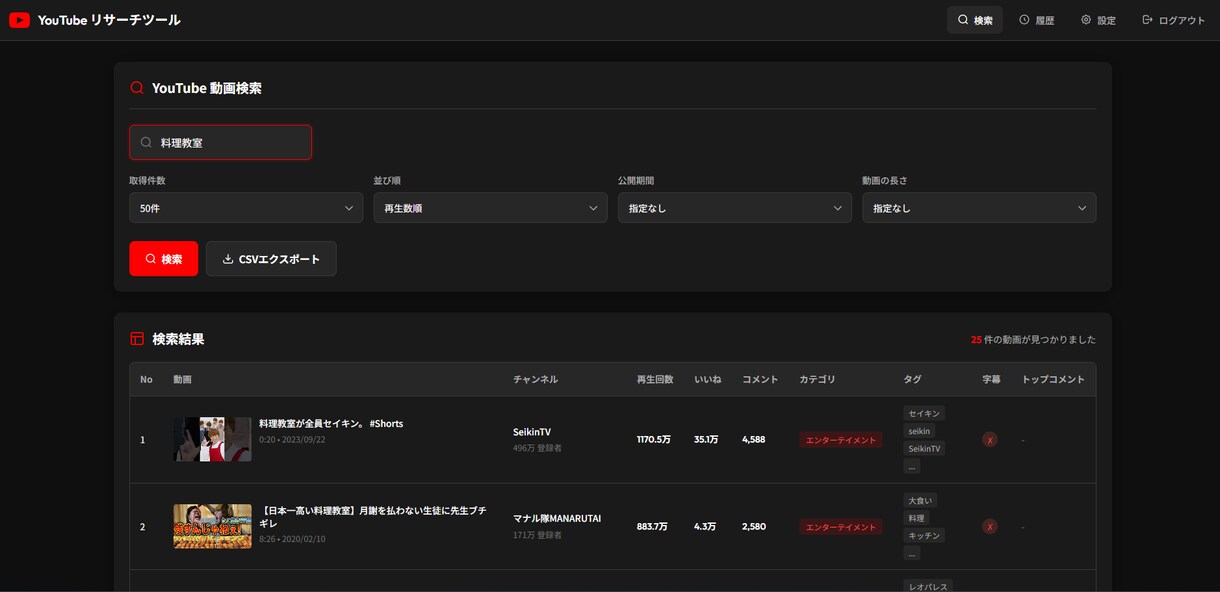
Task: Click the ログアウト logout item
Action: [1174, 20]
